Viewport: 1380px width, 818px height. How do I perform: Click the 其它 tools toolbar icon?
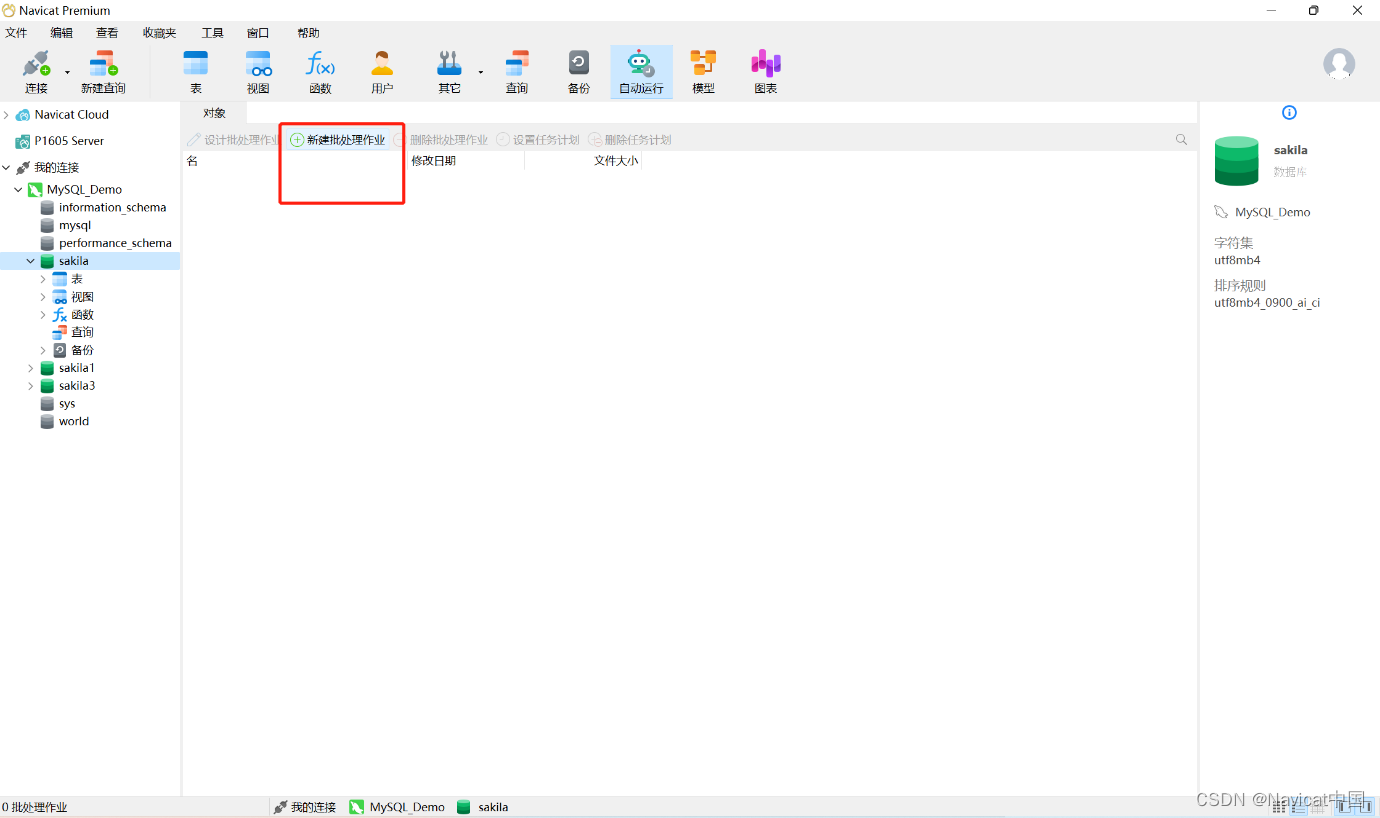tap(449, 72)
